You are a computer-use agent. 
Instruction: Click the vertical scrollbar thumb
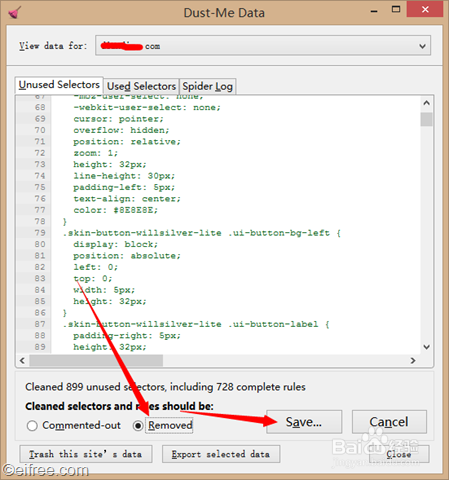(426, 119)
